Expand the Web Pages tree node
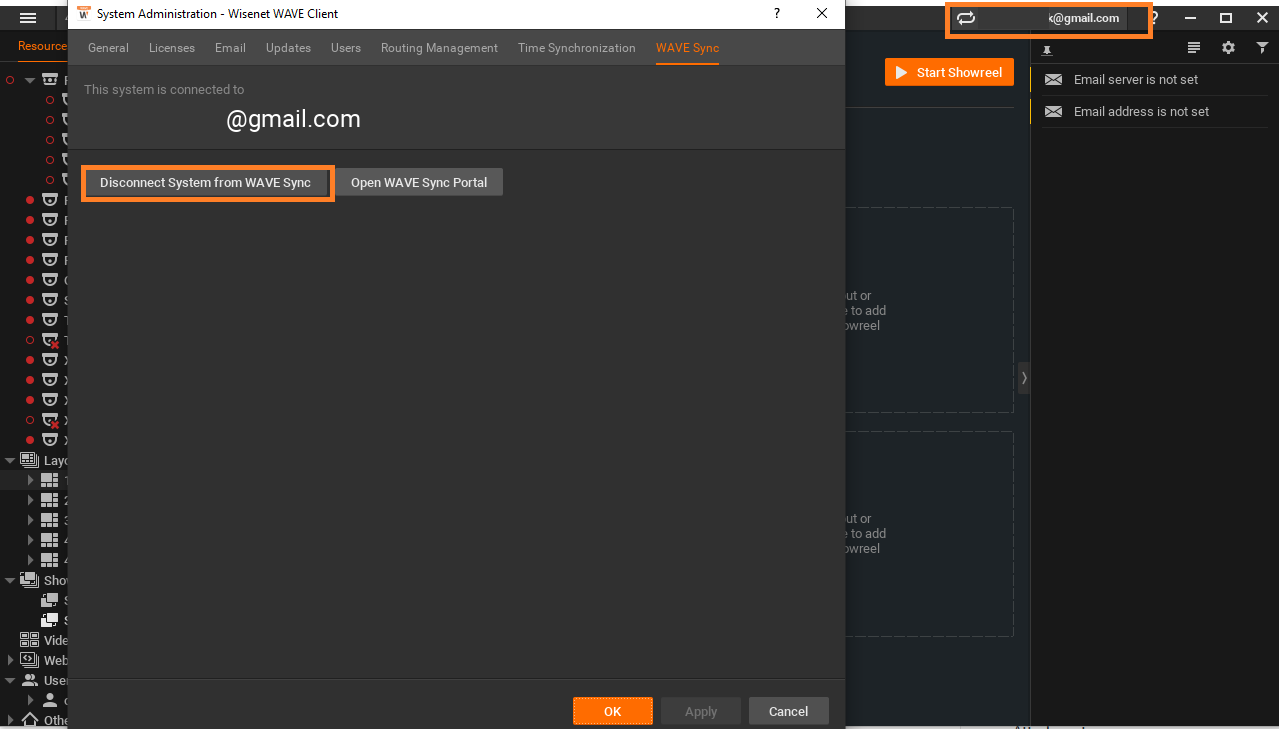This screenshot has height=729, width=1279. point(11,660)
